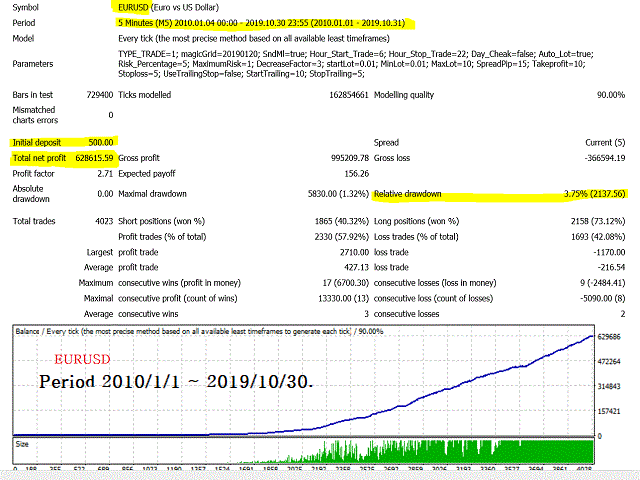Screen dimensions: 640x480
Task: Click the 'Spread' label
Action: click(x=386, y=142)
